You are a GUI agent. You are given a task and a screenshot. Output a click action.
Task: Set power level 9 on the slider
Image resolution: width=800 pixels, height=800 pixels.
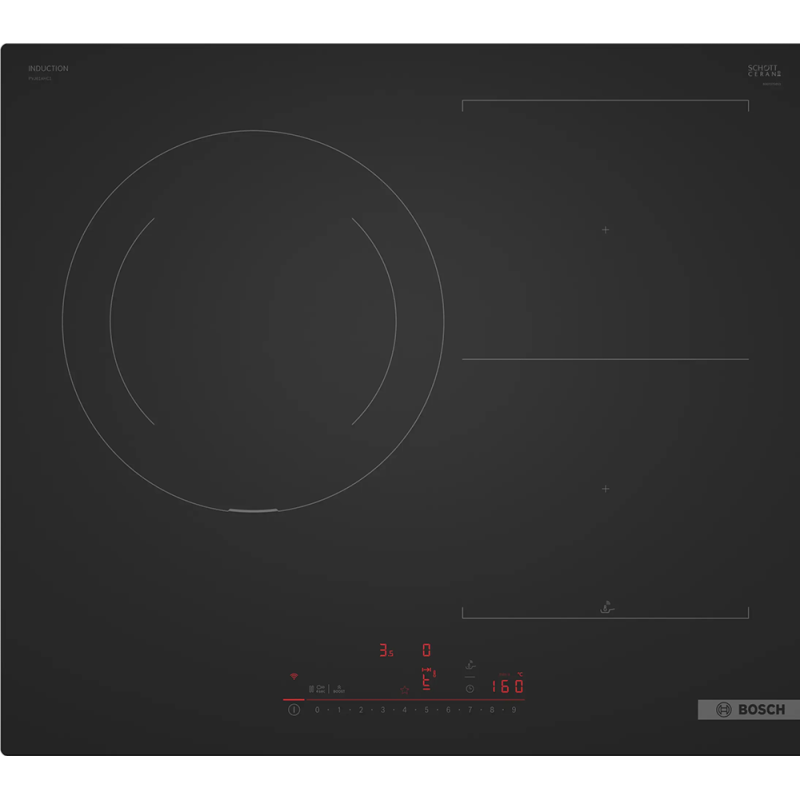click(x=514, y=710)
